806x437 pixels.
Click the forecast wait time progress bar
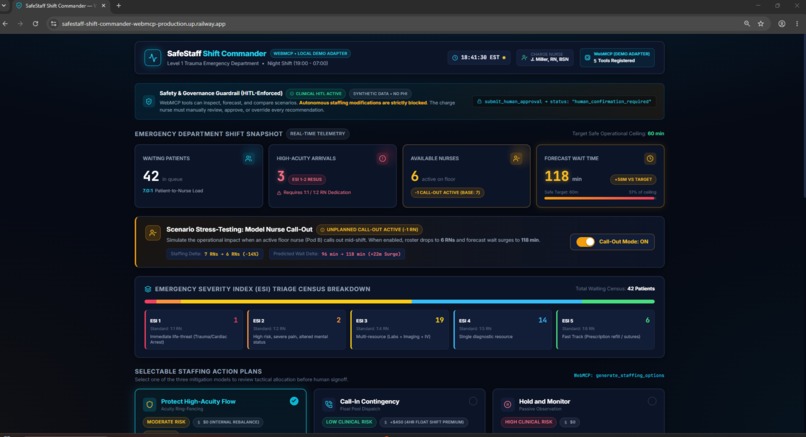click(x=599, y=198)
